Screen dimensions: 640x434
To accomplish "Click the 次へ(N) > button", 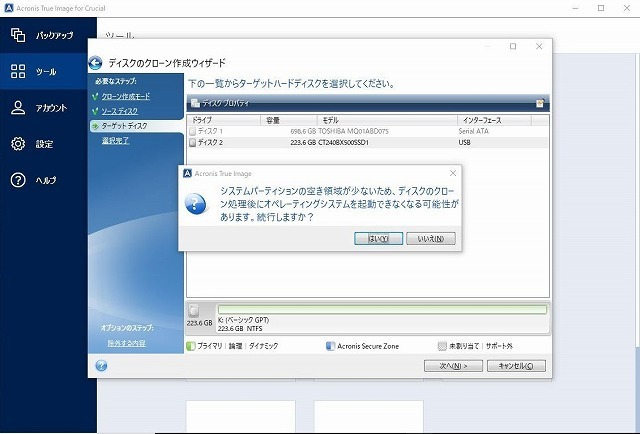I will point(453,366).
